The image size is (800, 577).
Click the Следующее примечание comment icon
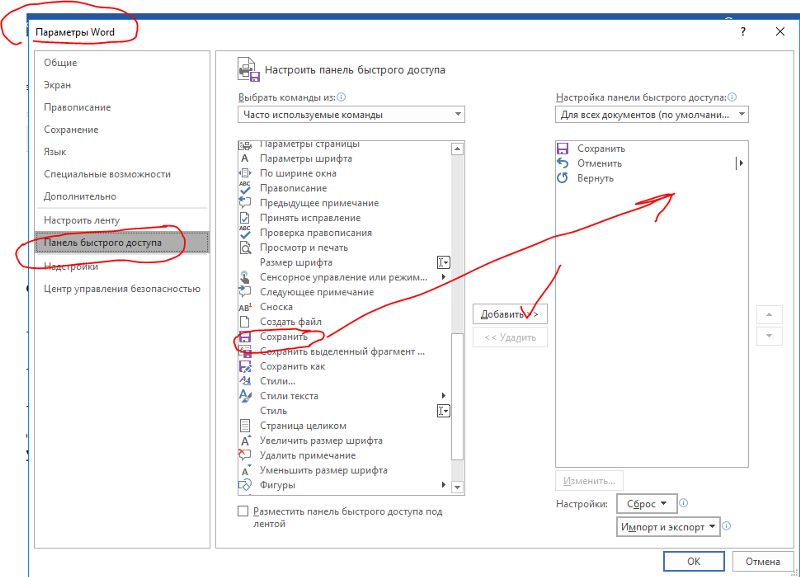245,292
